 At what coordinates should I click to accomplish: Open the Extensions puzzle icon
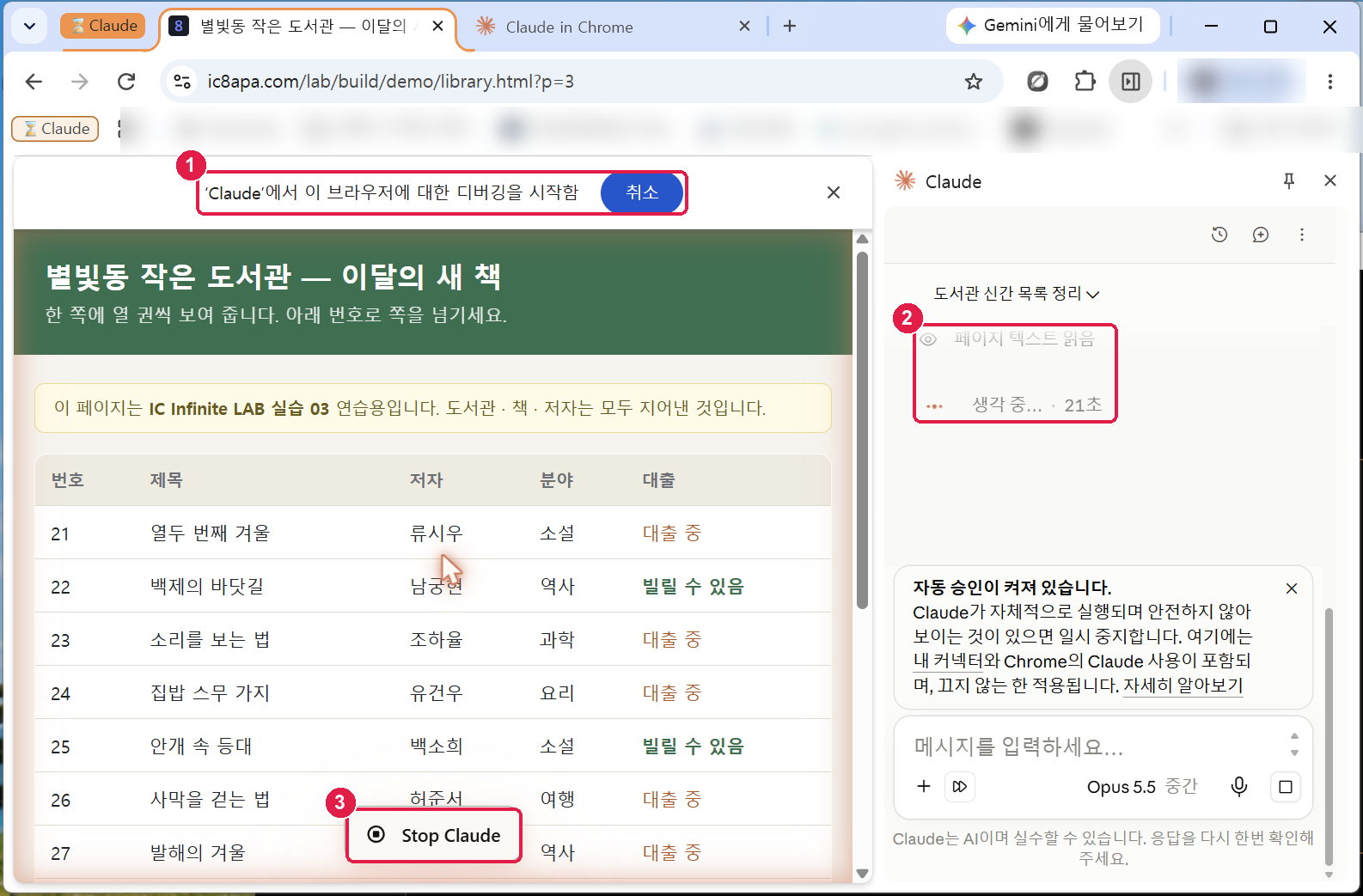pyautogui.click(x=1085, y=82)
